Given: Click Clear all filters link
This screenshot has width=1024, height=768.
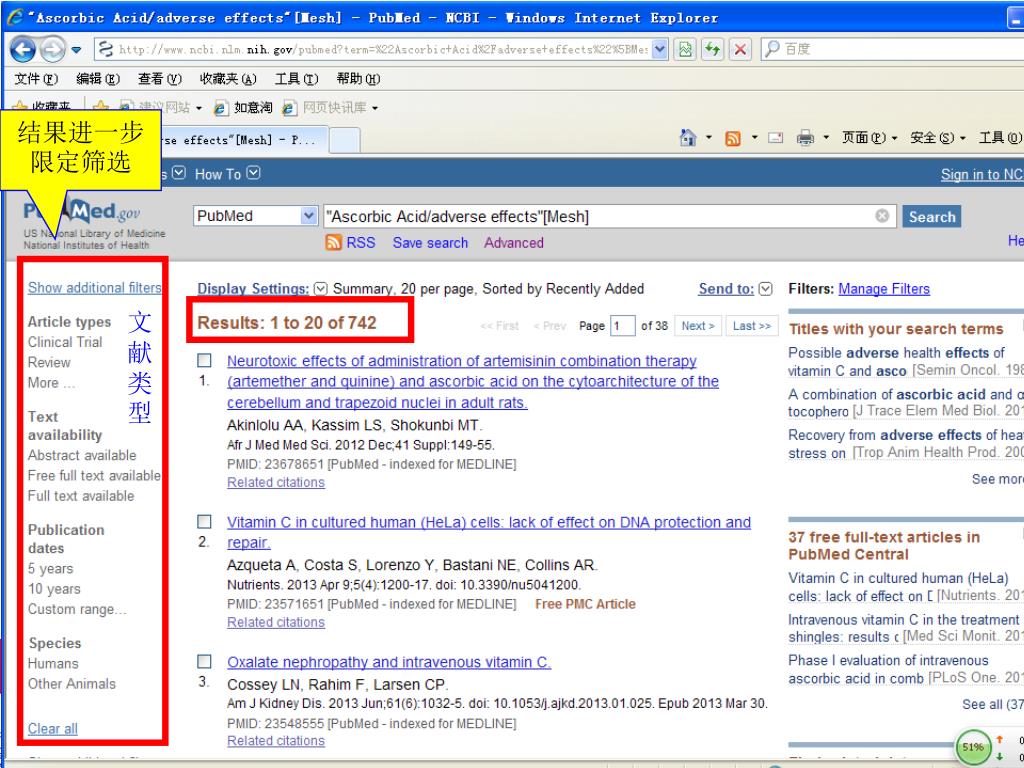Looking at the screenshot, I should 52,729.
